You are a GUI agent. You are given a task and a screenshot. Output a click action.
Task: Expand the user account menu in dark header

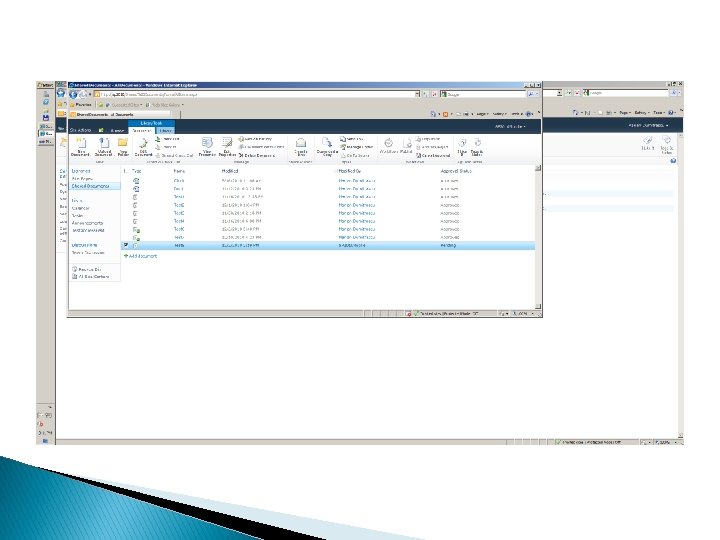point(510,126)
